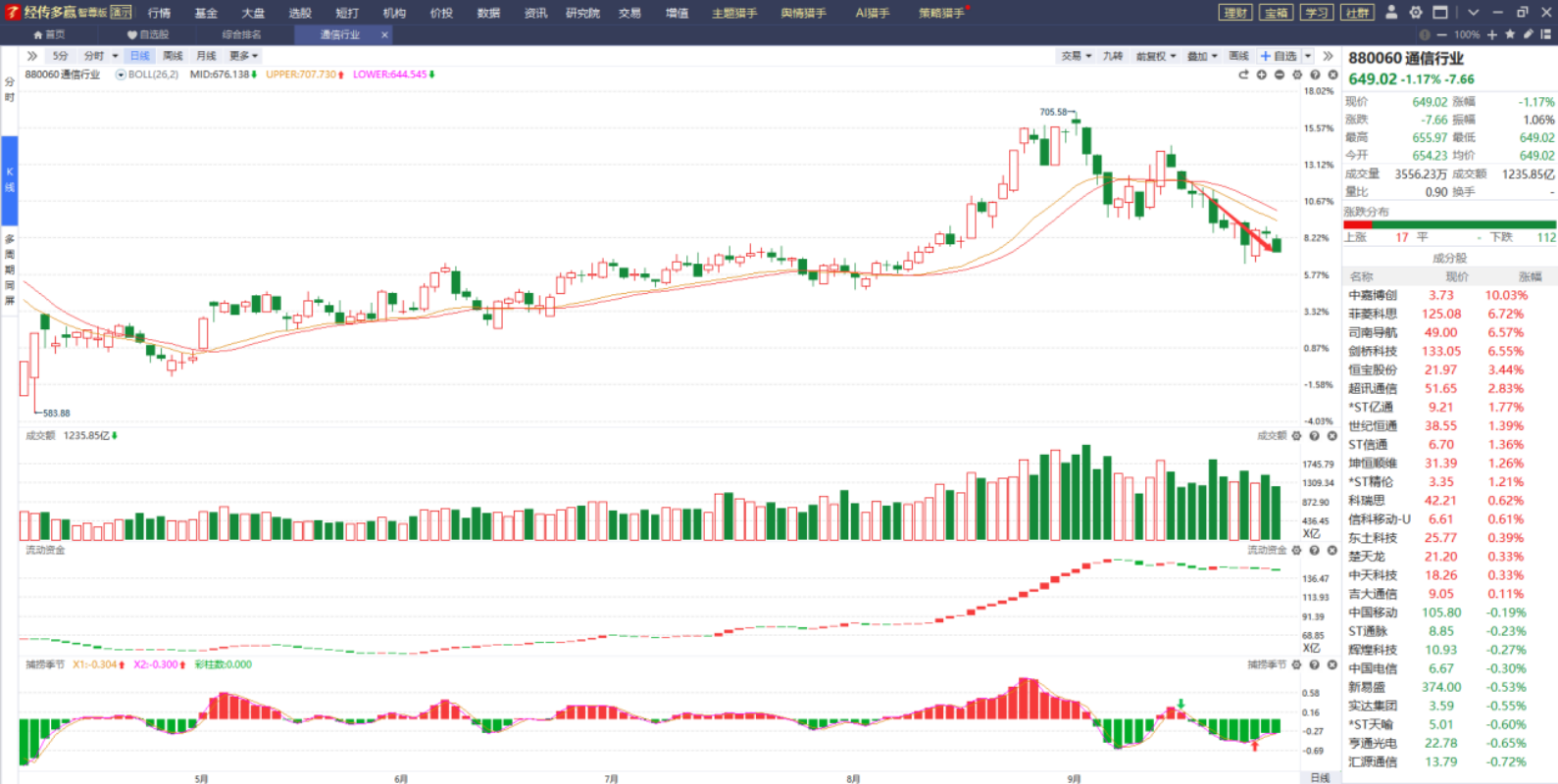Switch chart to 5分 five-minute period
Viewport: 1558px width, 784px height.
[61, 56]
